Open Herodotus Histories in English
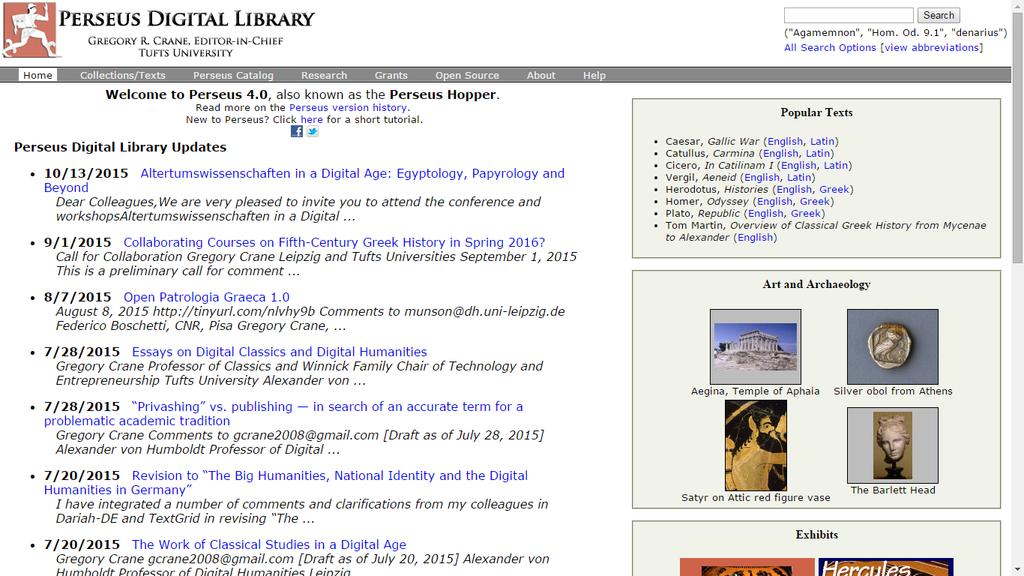This screenshot has height=576, width=1024. click(x=794, y=189)
